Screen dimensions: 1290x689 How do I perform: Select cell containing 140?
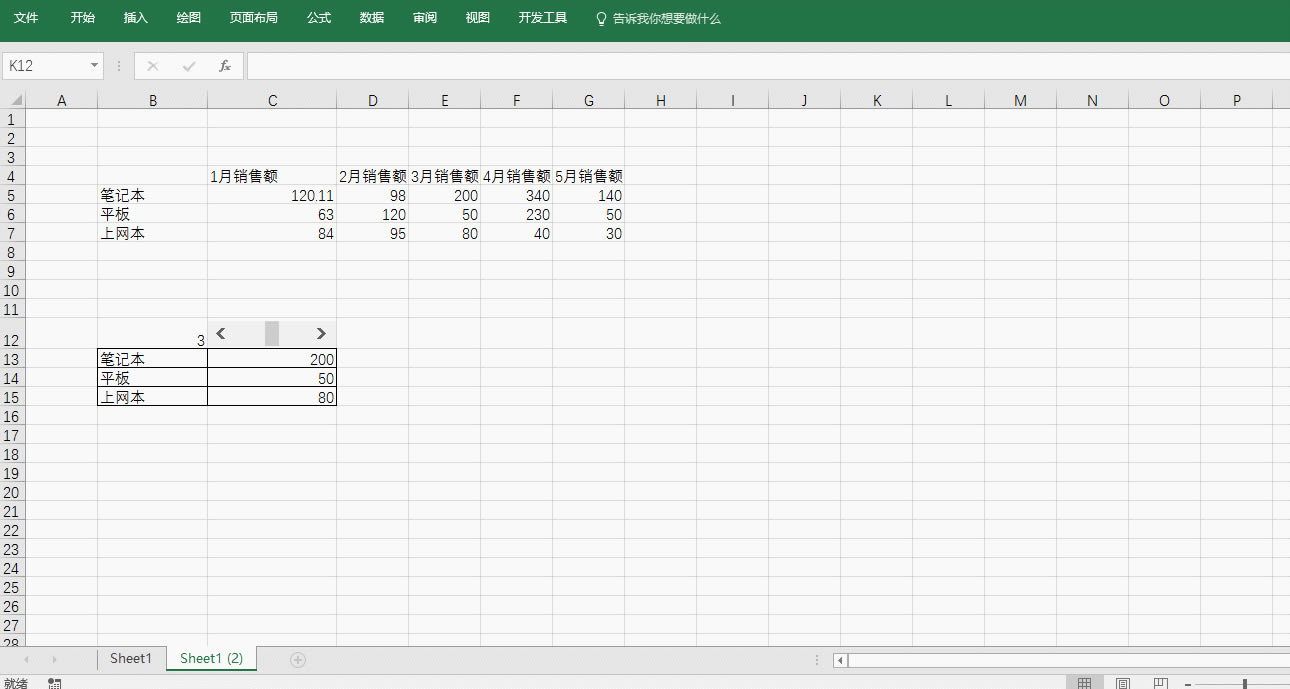pos(588,195)
